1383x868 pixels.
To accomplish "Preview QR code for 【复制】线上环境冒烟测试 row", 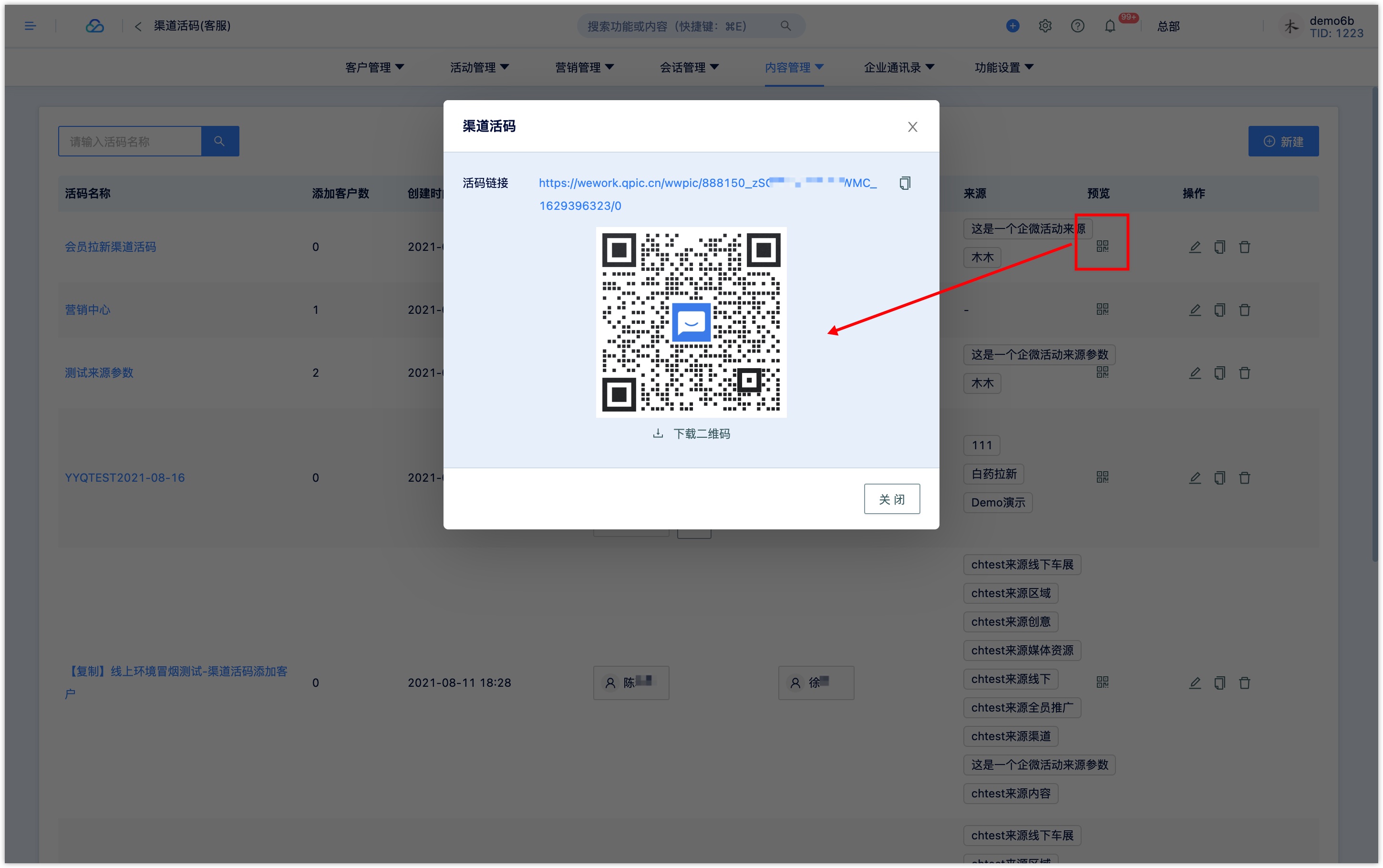I will 1102,682.
